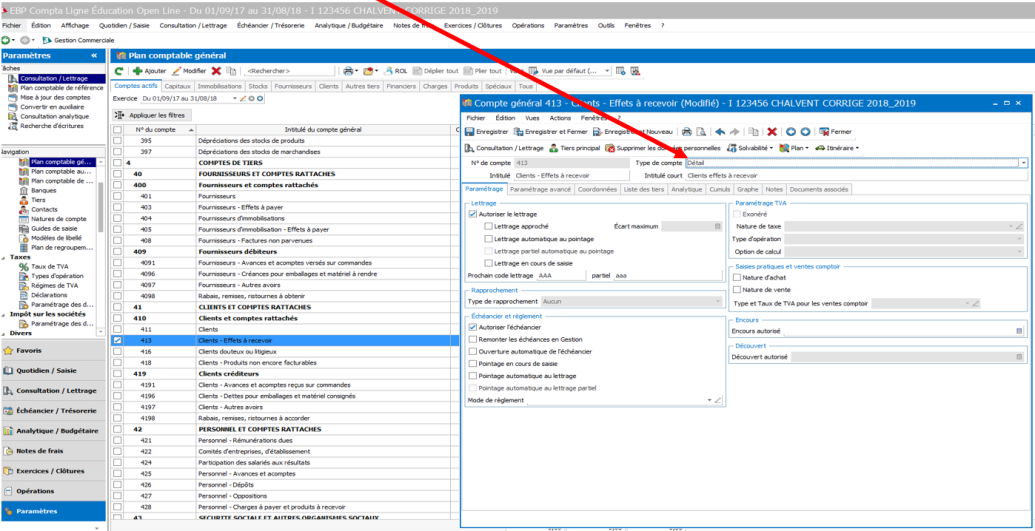Viewport: 1035px width, 531px height.
Task: Collapse the Paramètres sidebar with double chevron
Action: (x=94, y=56)
